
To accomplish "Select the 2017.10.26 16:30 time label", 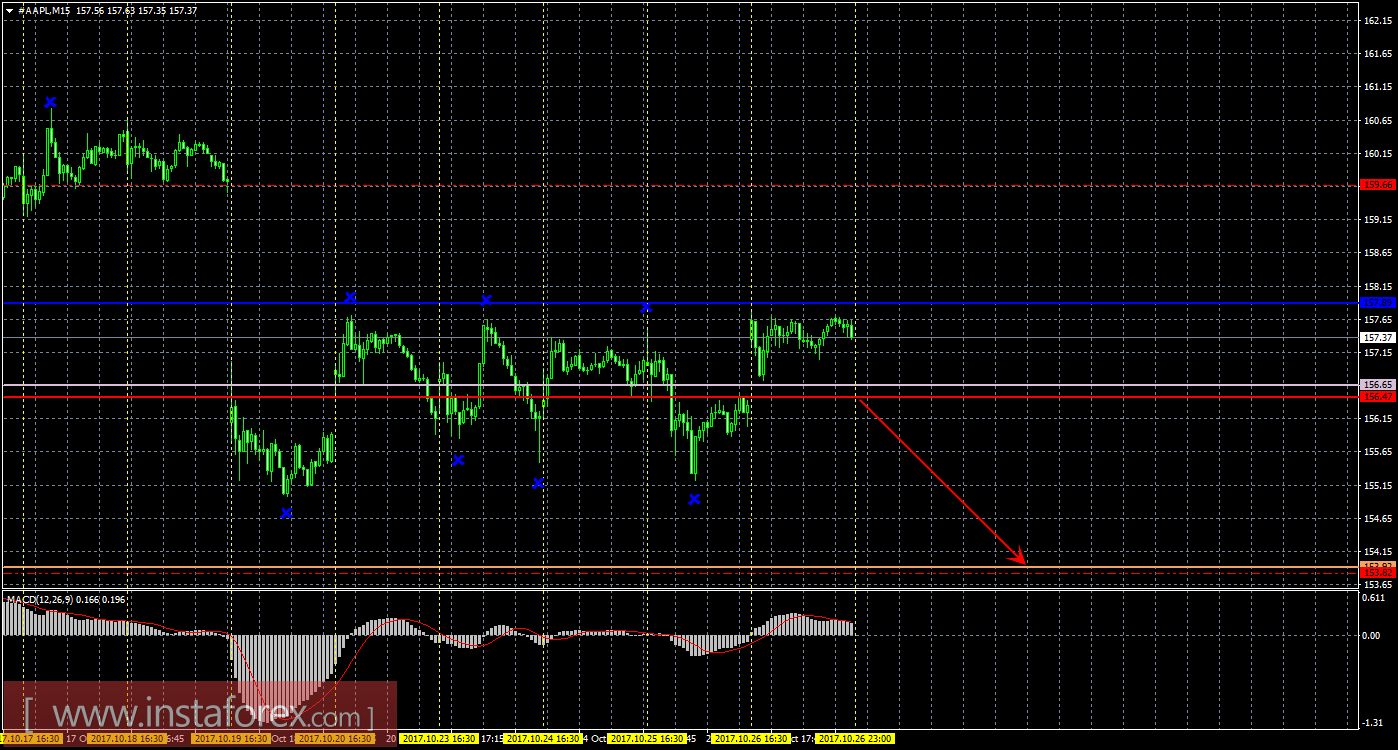I will tap(752, 739).
